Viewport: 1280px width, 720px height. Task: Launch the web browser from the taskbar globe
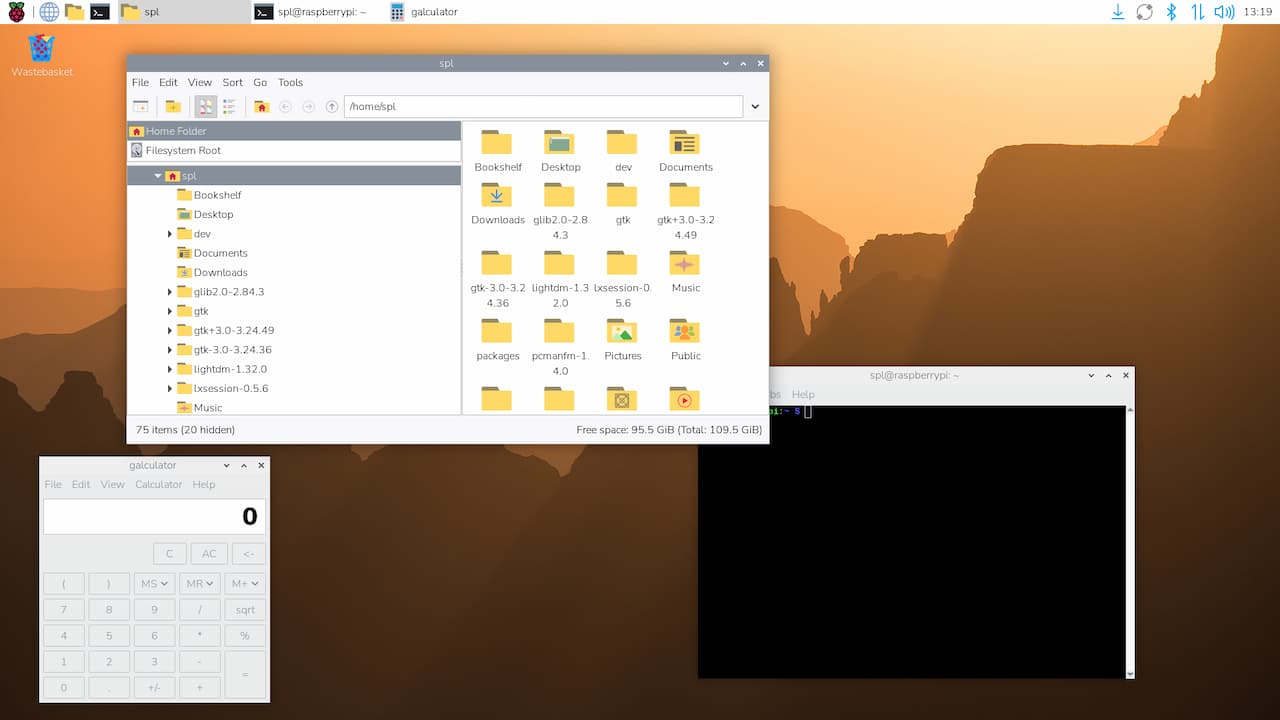tap(48, 12)
